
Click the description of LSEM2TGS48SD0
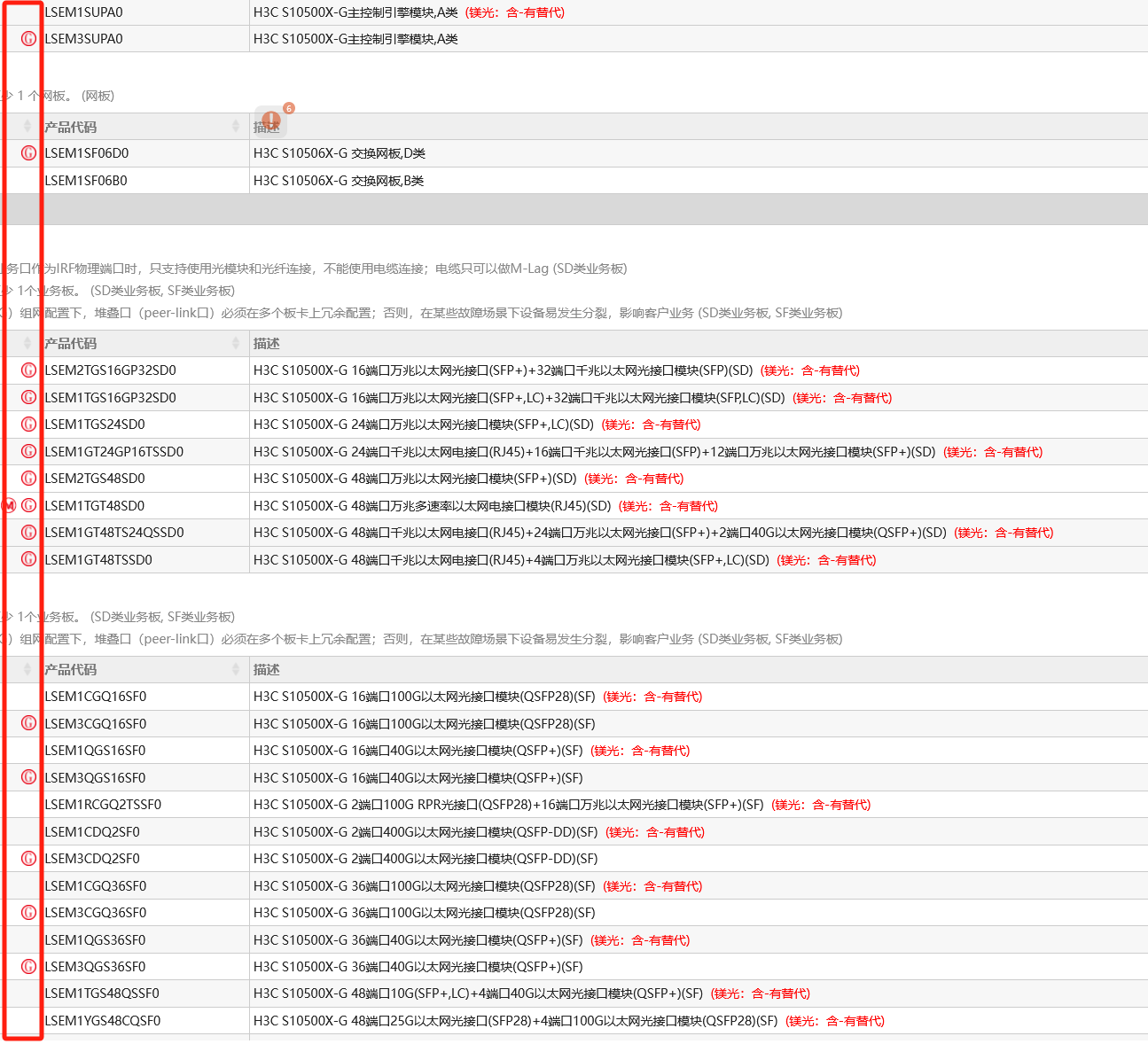pyautogui.click(x=469, y=479)
